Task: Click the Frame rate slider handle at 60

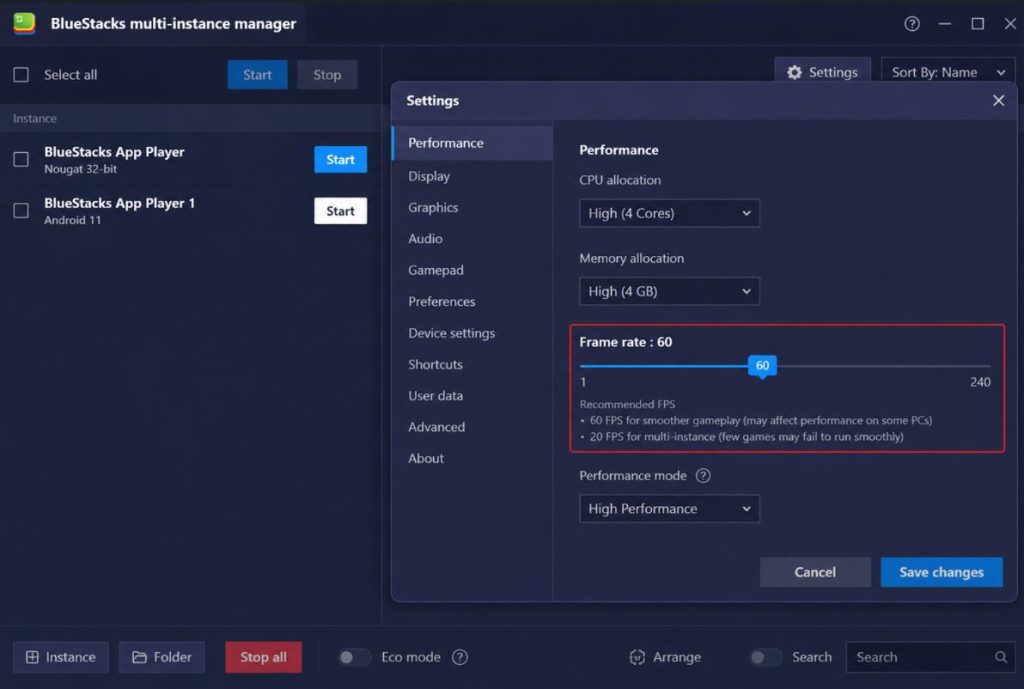Action: (762, 366)
